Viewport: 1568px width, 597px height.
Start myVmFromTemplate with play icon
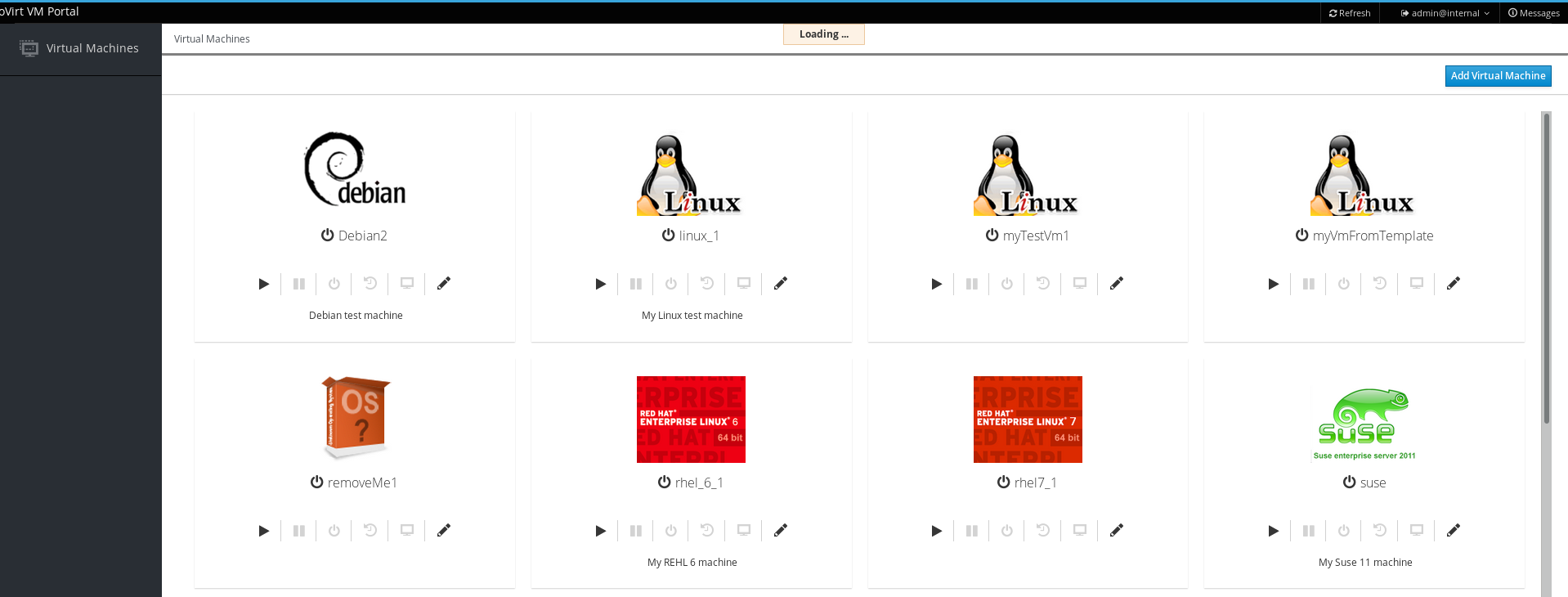point(1273,284)
